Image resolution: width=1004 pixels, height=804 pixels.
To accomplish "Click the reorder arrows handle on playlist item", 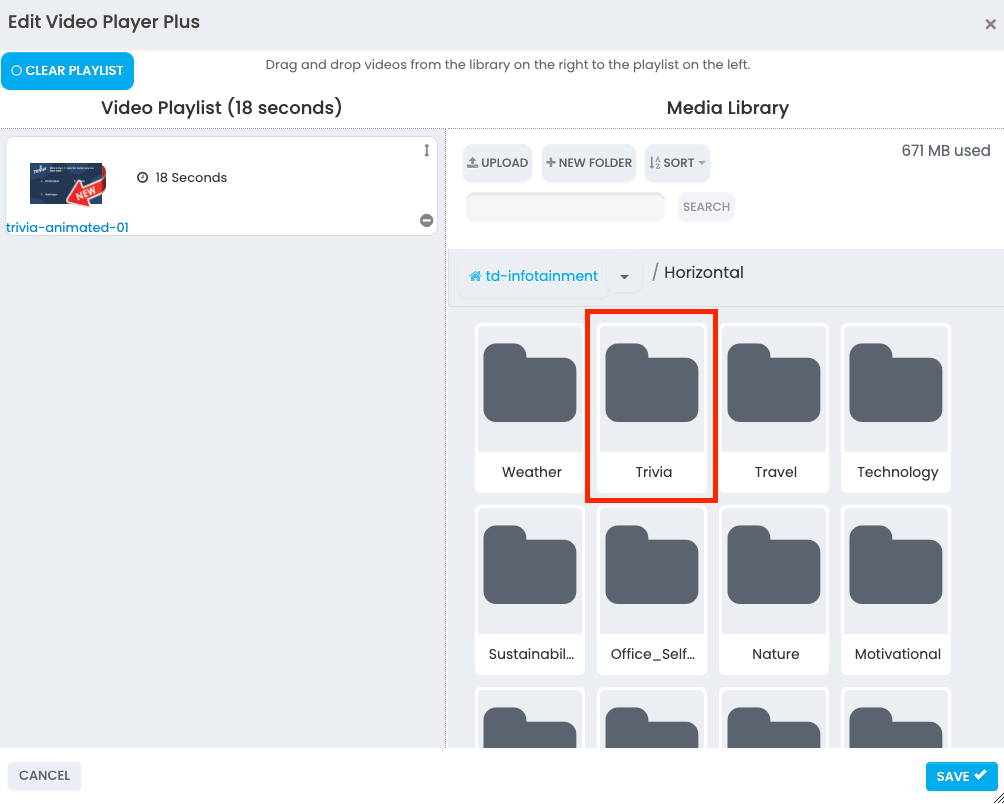I will 426,150.
